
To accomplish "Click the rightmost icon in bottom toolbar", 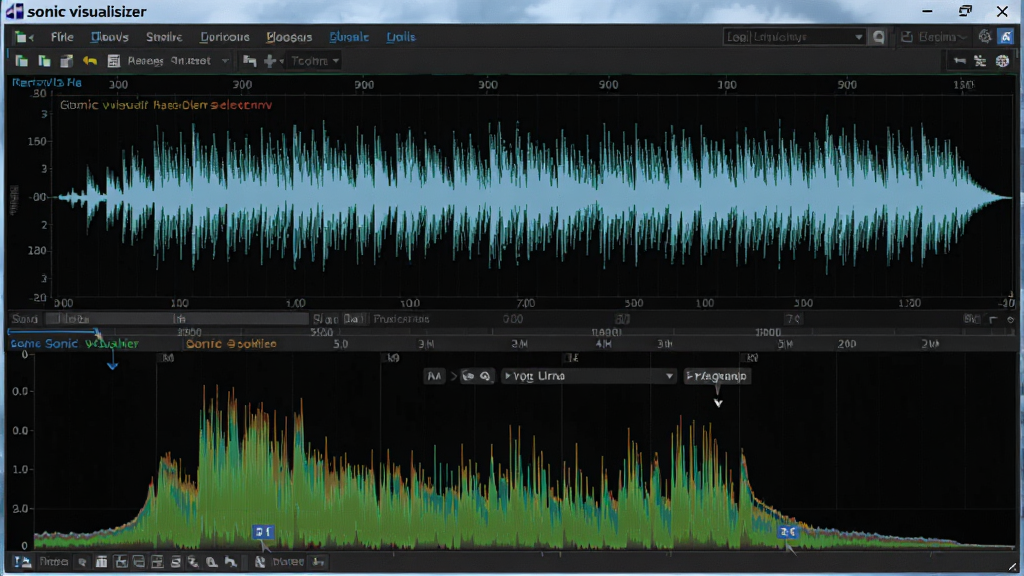I will pos(318,562).
